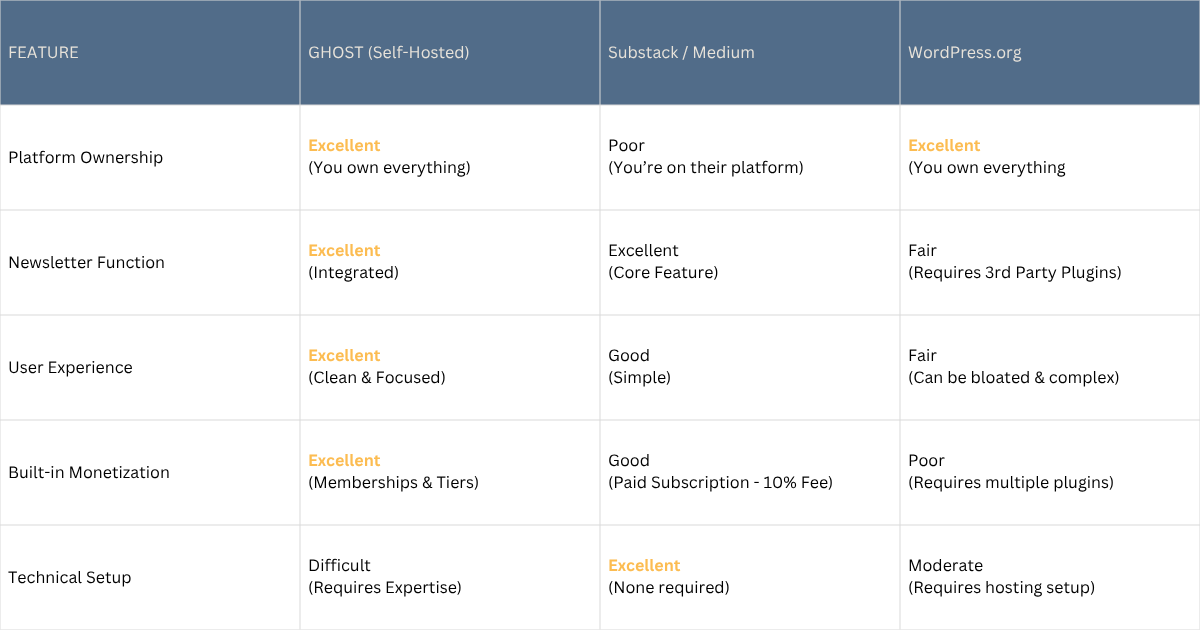1200x630 pixels.
Task: Click the User Experience row label
Action: (x=150, y=367)
